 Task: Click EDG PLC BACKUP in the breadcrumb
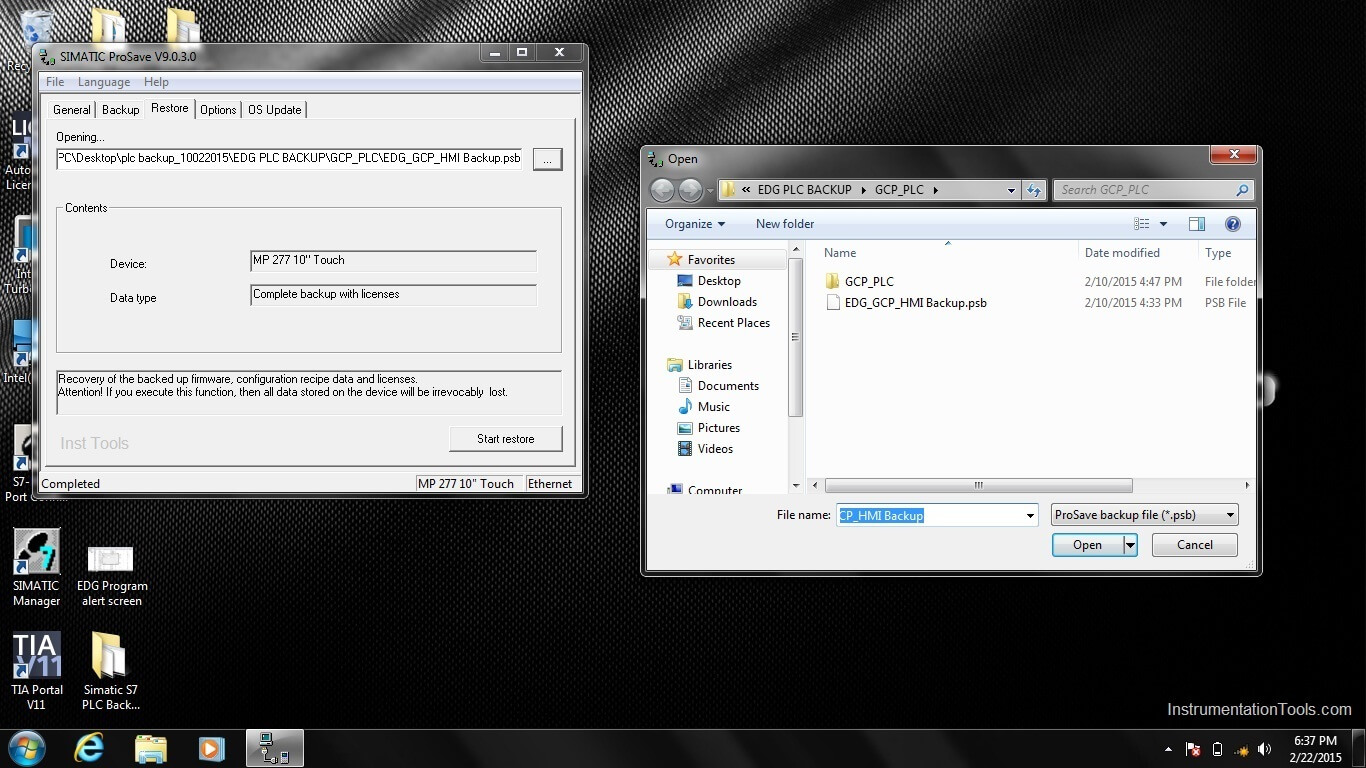805,190
